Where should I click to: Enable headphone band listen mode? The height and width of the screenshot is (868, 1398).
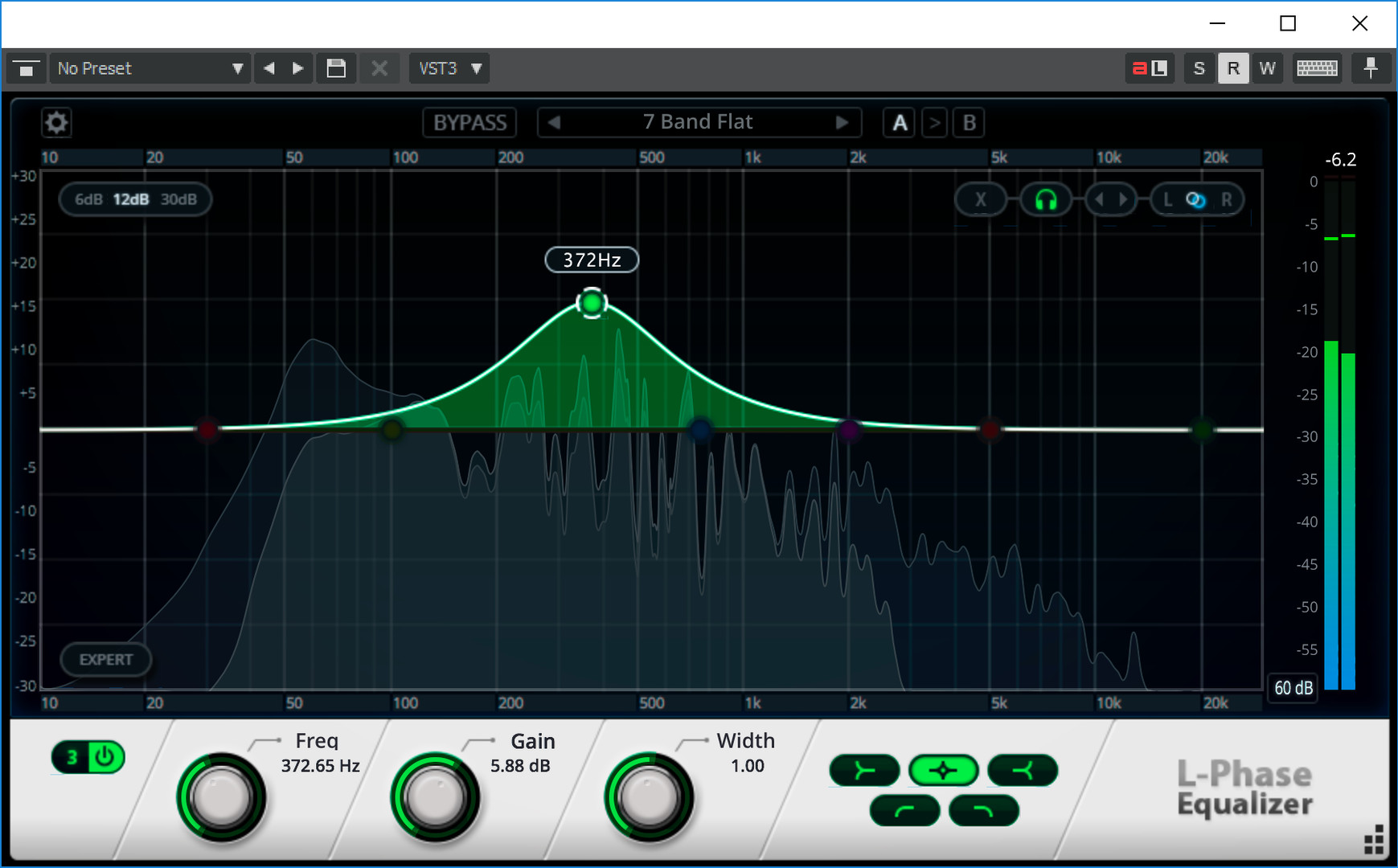coord(1045,199)
